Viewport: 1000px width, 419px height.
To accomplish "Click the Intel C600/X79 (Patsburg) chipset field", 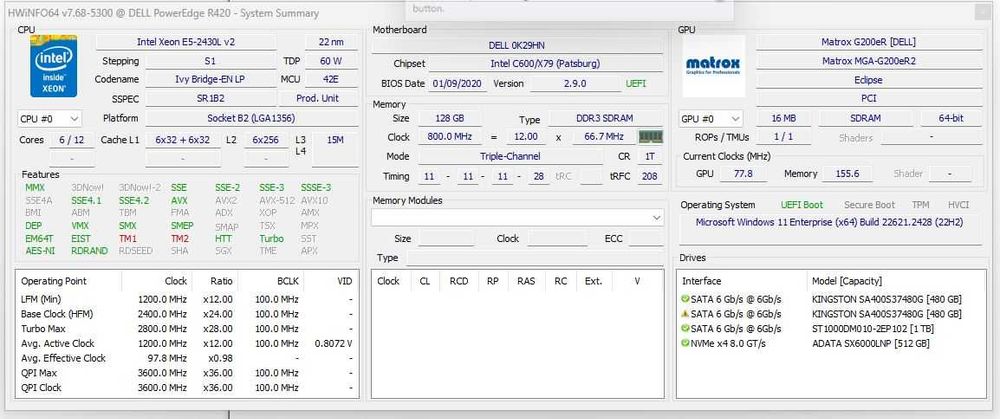I will [545, 64].
